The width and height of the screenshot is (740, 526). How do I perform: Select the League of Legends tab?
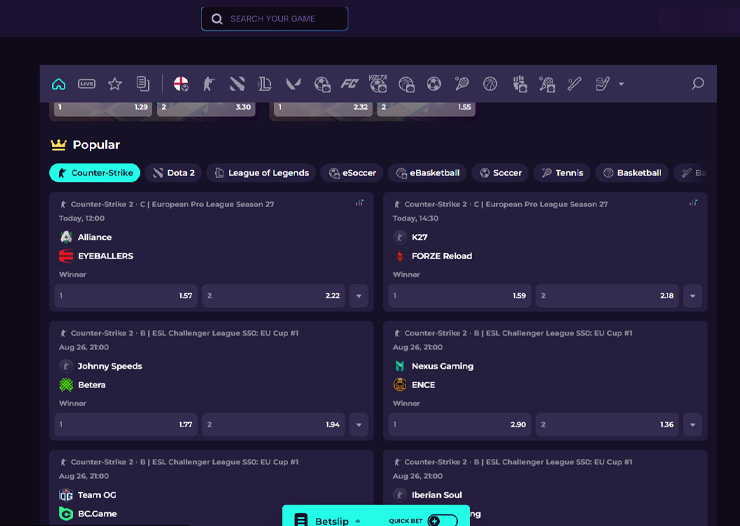coord(260,173)
